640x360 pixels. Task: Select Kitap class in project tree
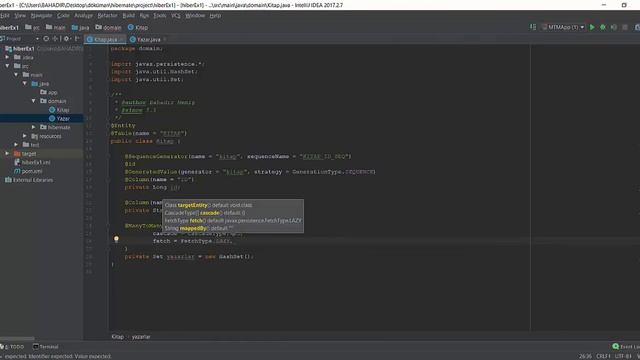[59, 110]
